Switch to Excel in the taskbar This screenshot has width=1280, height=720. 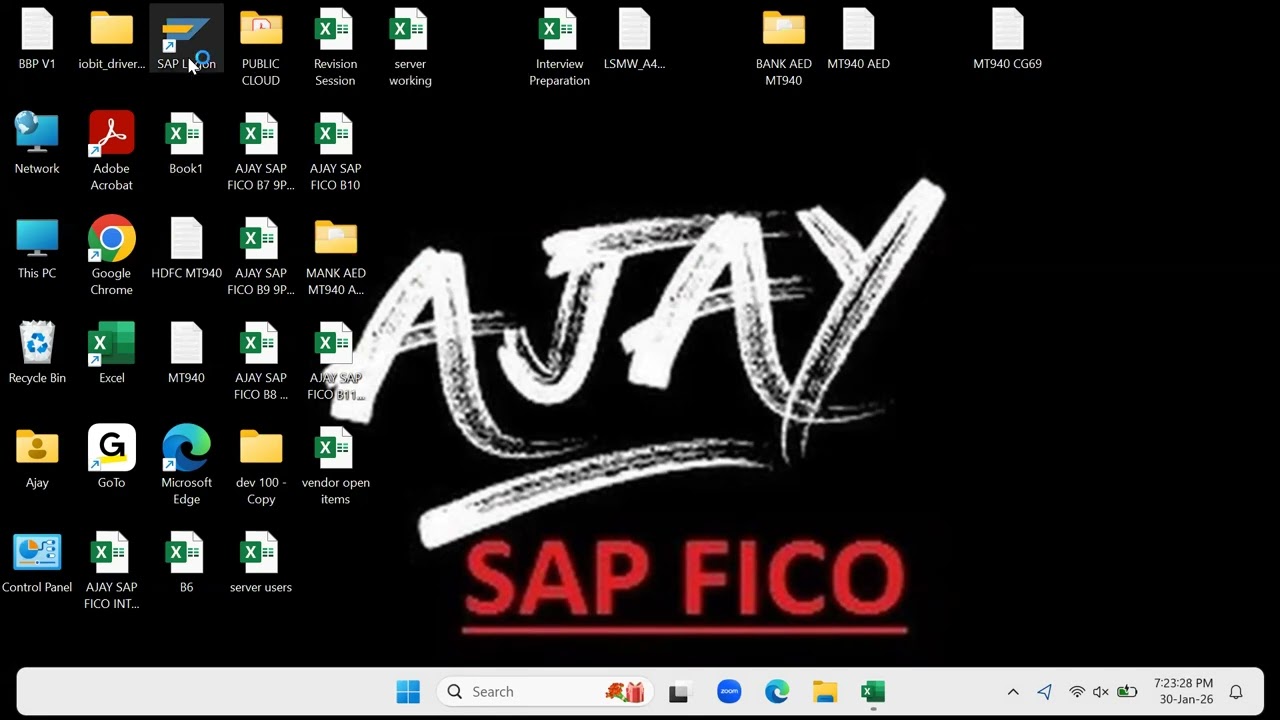click(873, 692)
